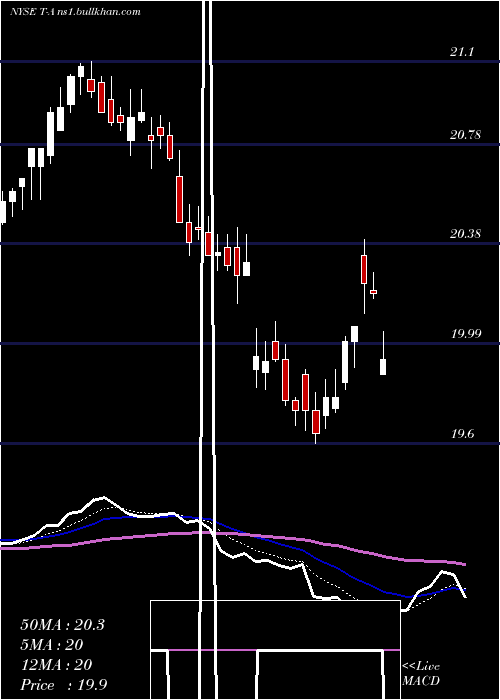The width and height of the screenshot is (500, 700).
Task: Click the 50MA : 20.3 readout
Action: tap(62, 625)
